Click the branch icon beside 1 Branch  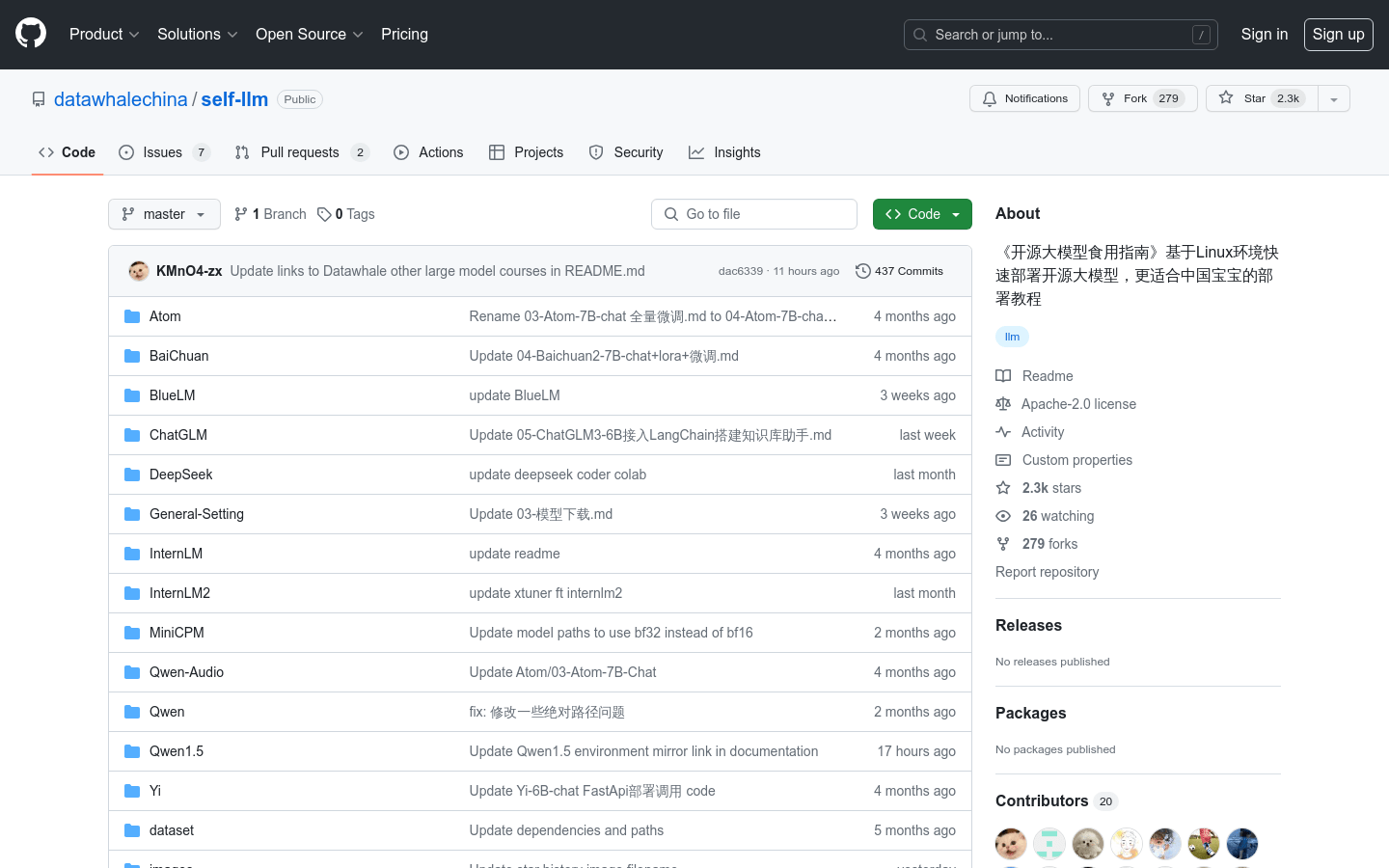pos(241,214)
